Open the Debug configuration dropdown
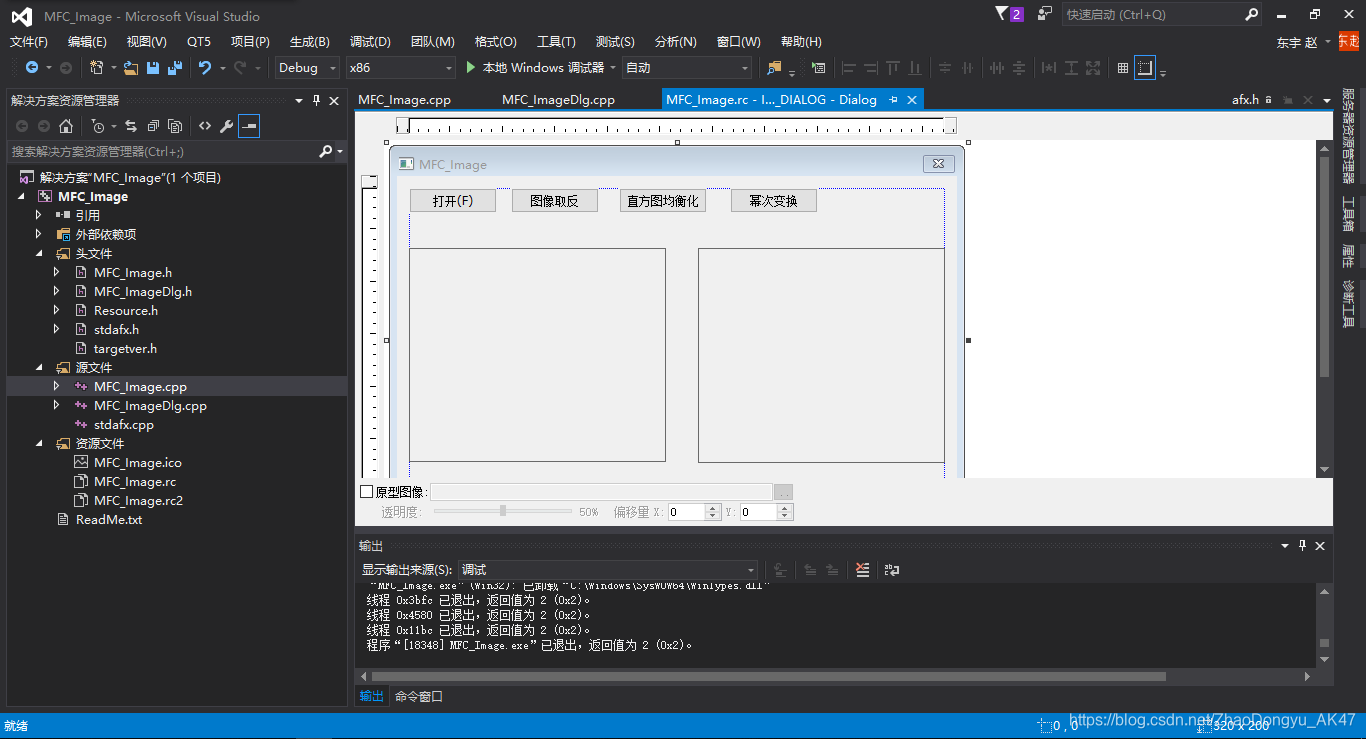The image size is (1366, 739). pyautogui.click(x=307, y=68)
